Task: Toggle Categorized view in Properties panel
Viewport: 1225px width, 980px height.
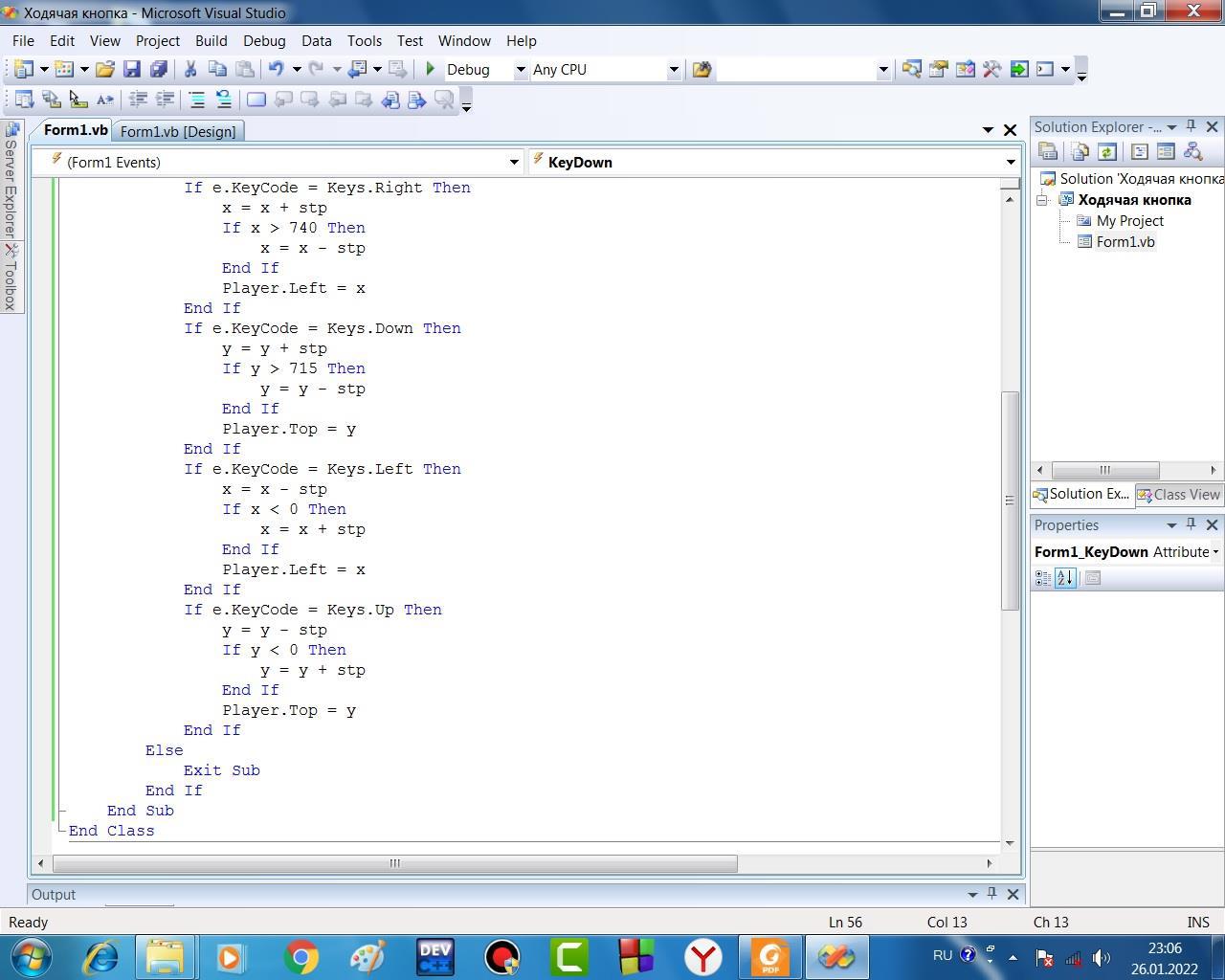Action: (1043, 578)
